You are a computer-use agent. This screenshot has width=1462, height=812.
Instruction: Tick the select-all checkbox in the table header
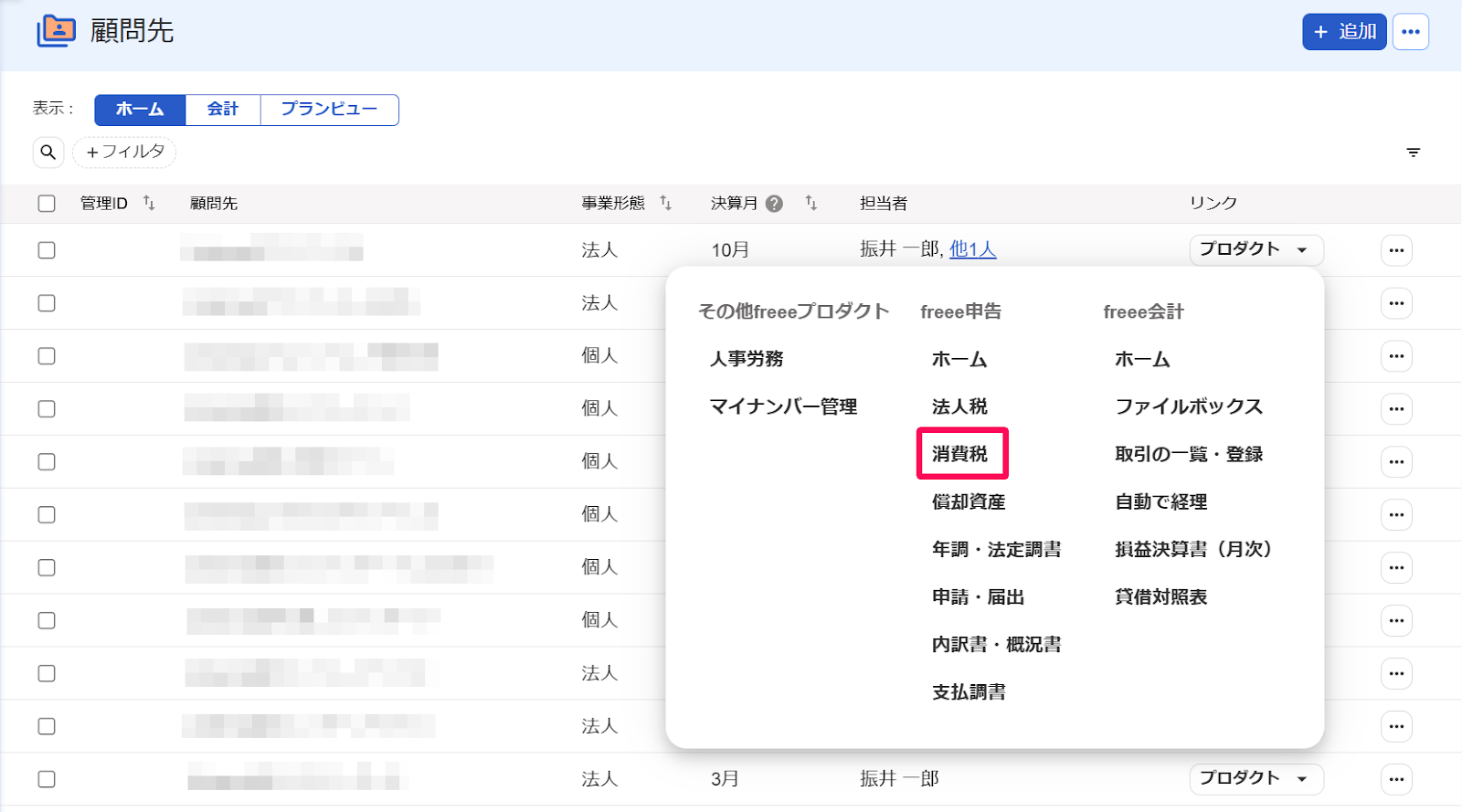[x=47, y=204]
